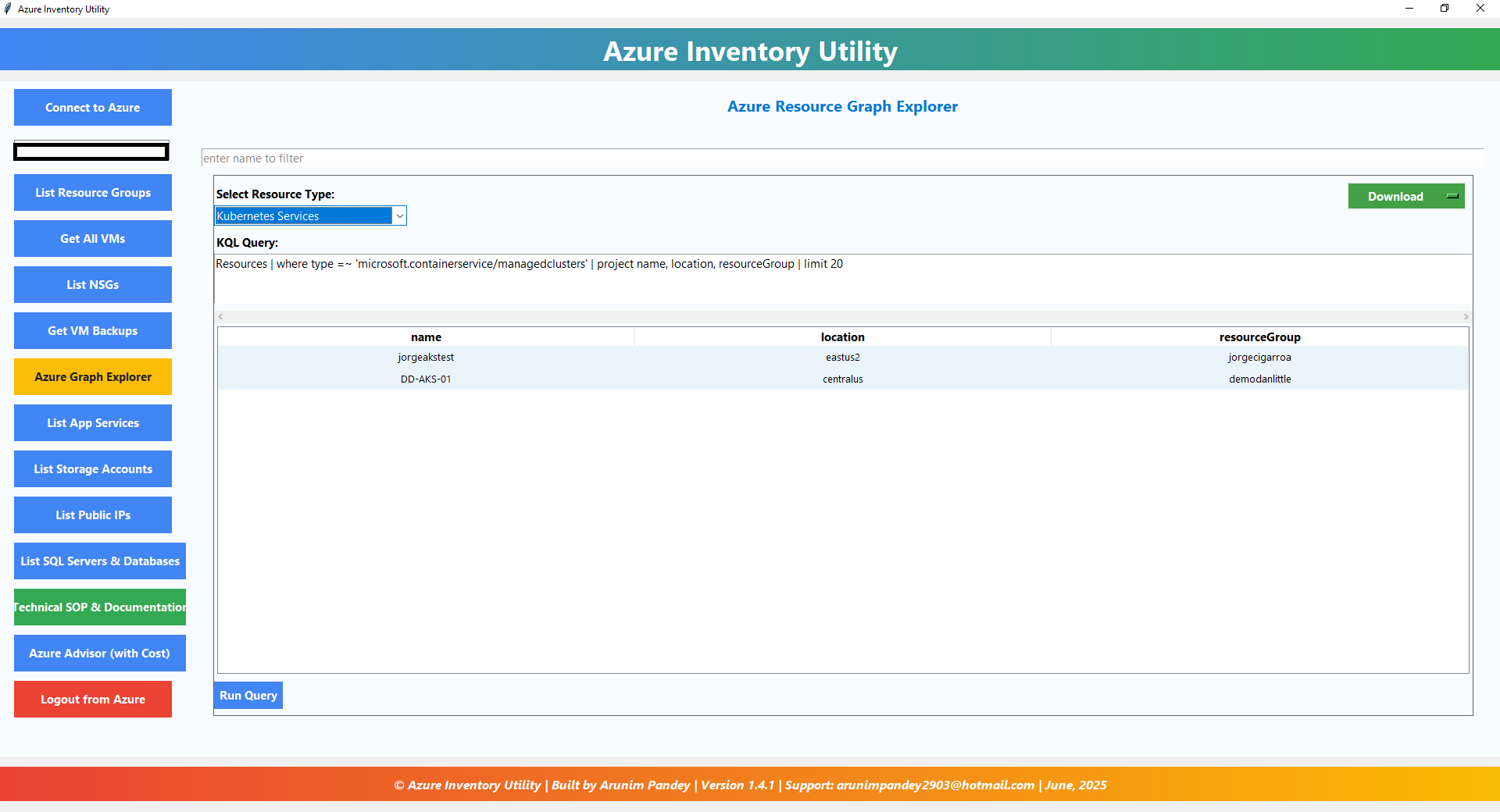
Task: Open List SQL Servers & Databases
Action: click(x=100, y=561)
